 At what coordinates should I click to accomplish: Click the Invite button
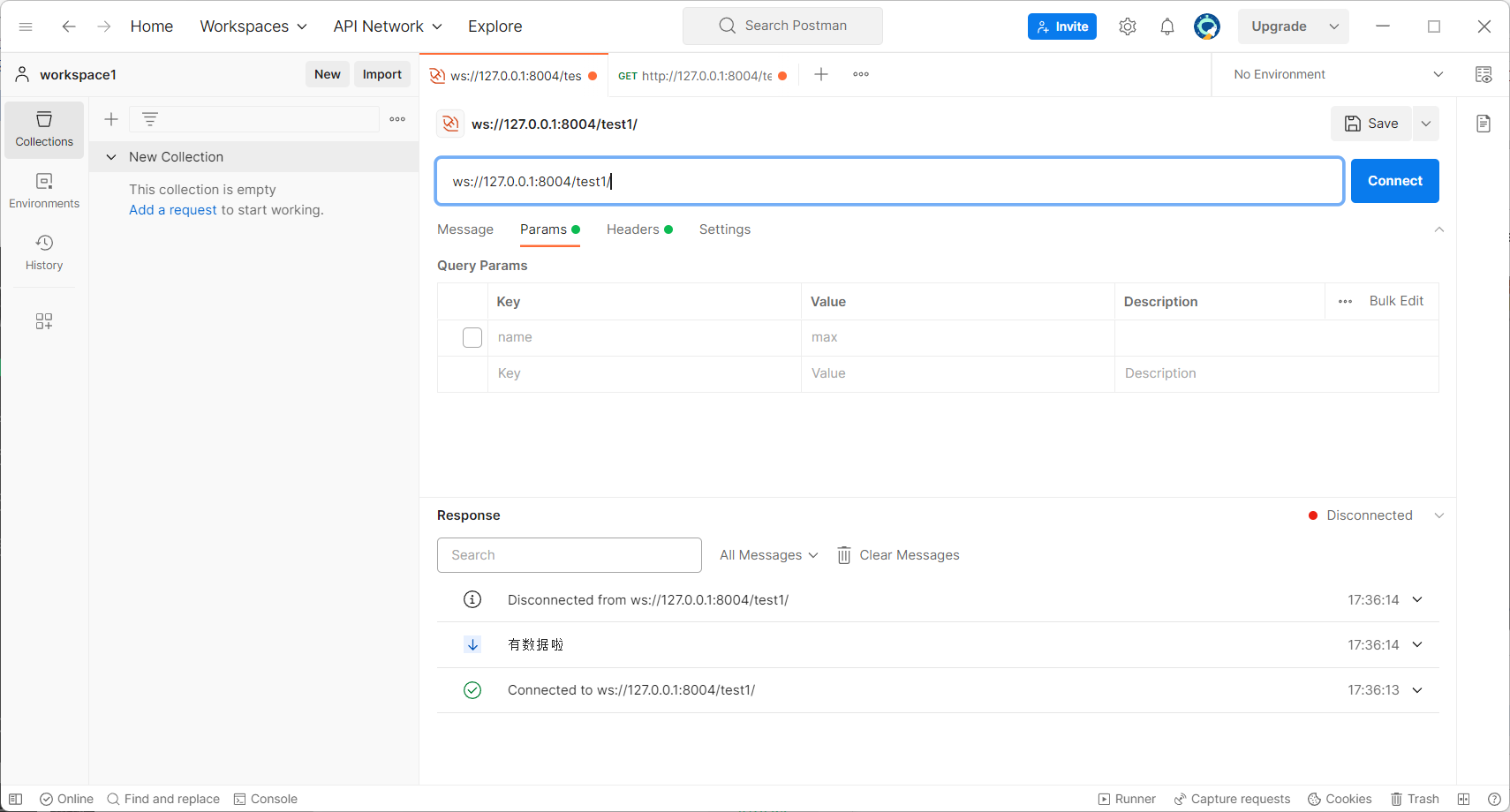point(1062,26)
